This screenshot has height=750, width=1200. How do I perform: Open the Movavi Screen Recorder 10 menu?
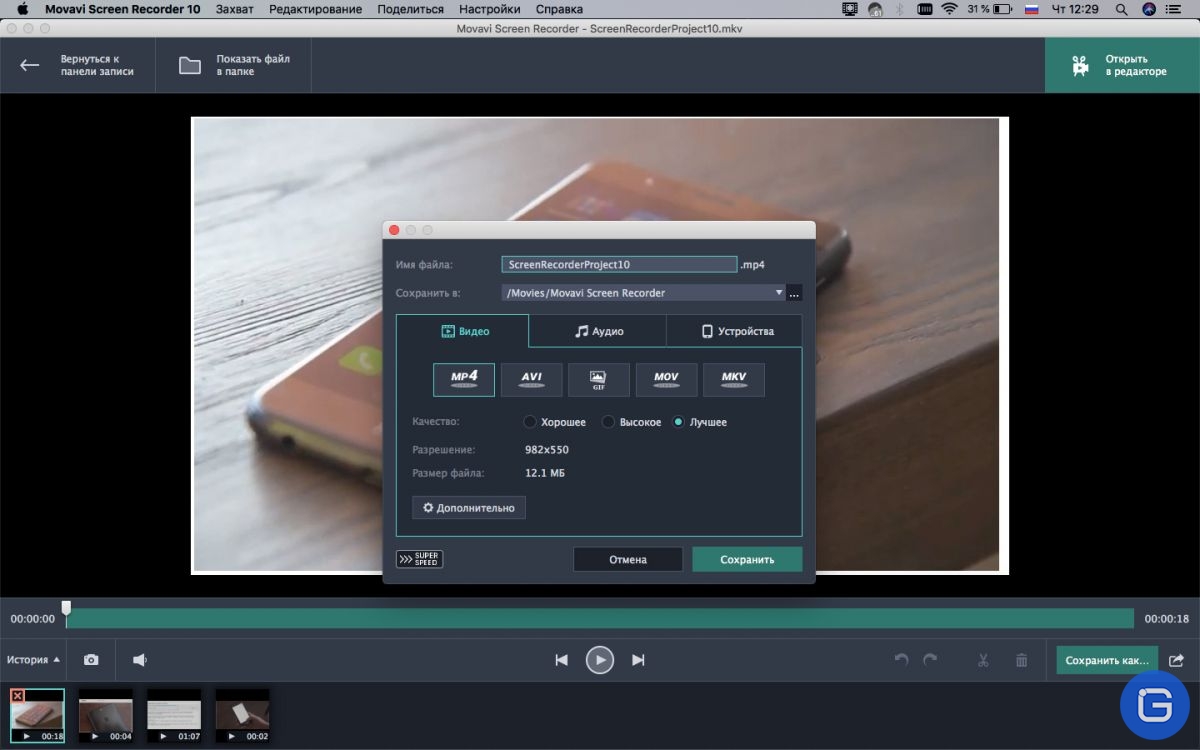pyautogui.click(x=122, y=9)
